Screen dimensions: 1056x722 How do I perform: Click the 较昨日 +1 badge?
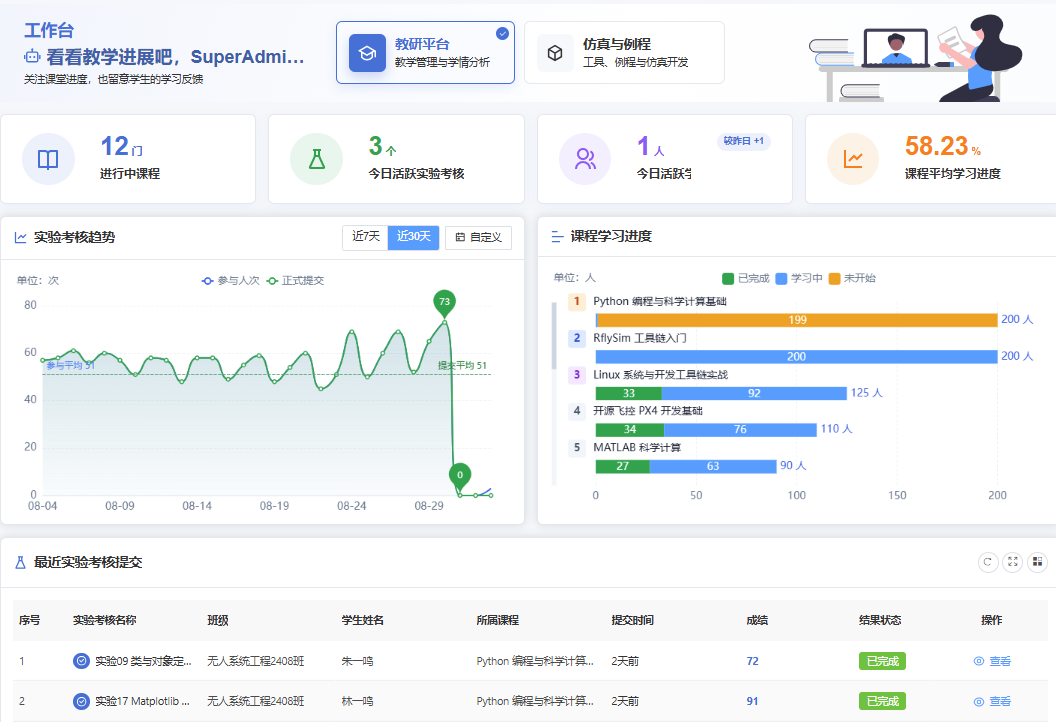(x=744, y=141)
